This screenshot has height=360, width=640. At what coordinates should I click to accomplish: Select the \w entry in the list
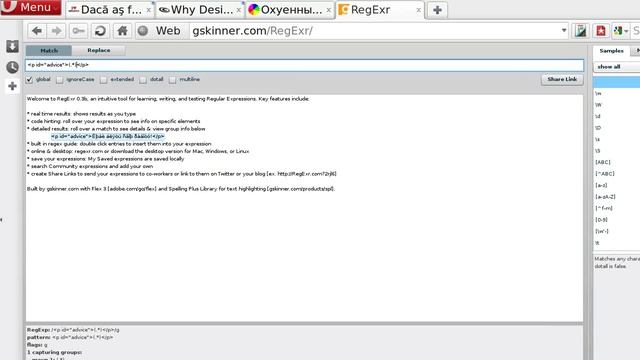617,93
